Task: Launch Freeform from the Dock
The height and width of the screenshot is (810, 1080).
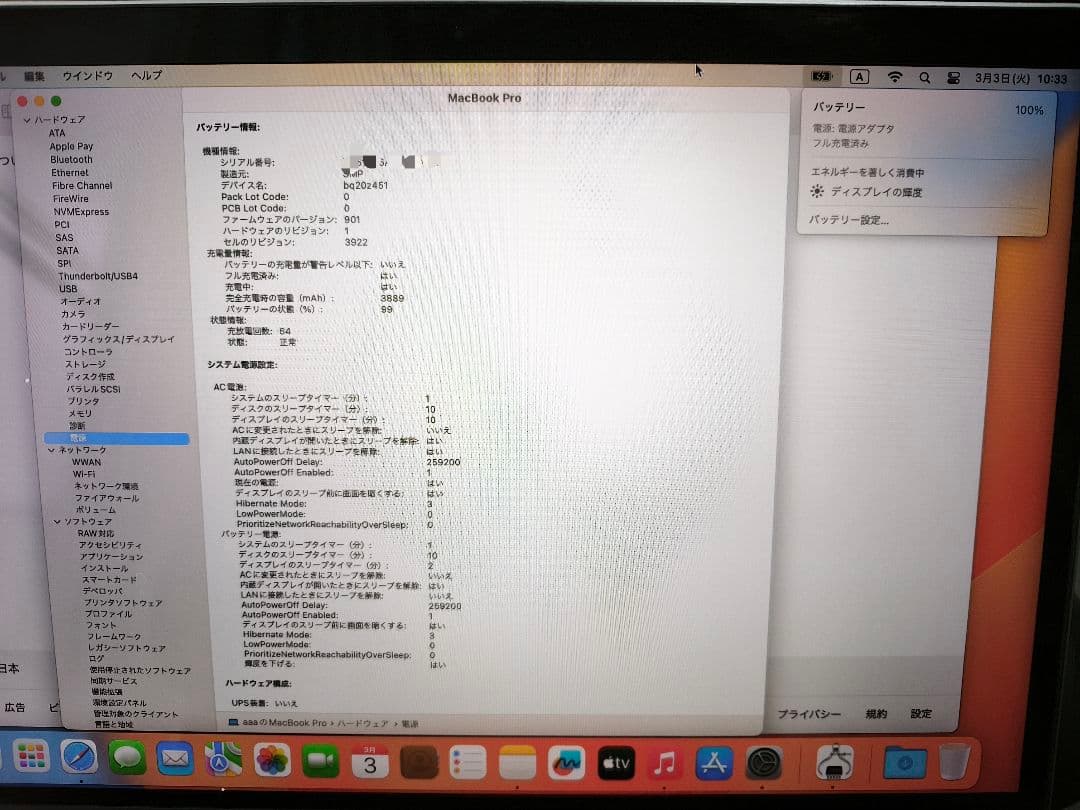Action: coord(566,763)
